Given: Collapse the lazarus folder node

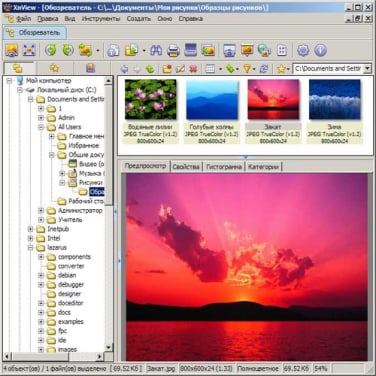Looking at the screenshot, I should (30, 248).
